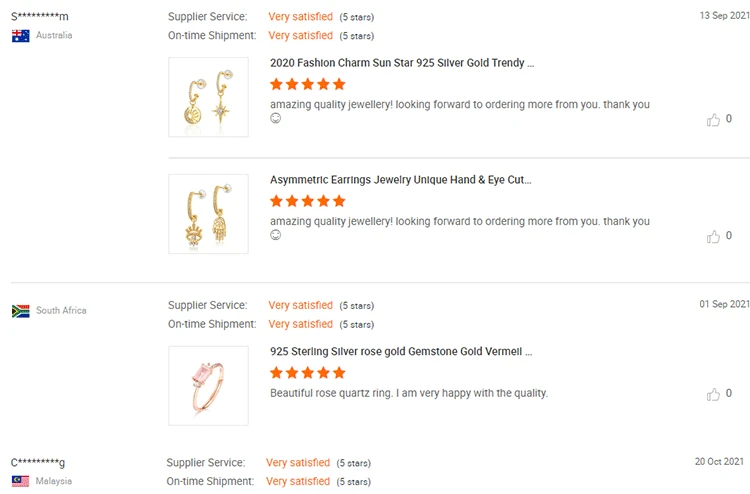
Task: Click the smiley emoji in Sun Star review
Action: tap(276, 118)
